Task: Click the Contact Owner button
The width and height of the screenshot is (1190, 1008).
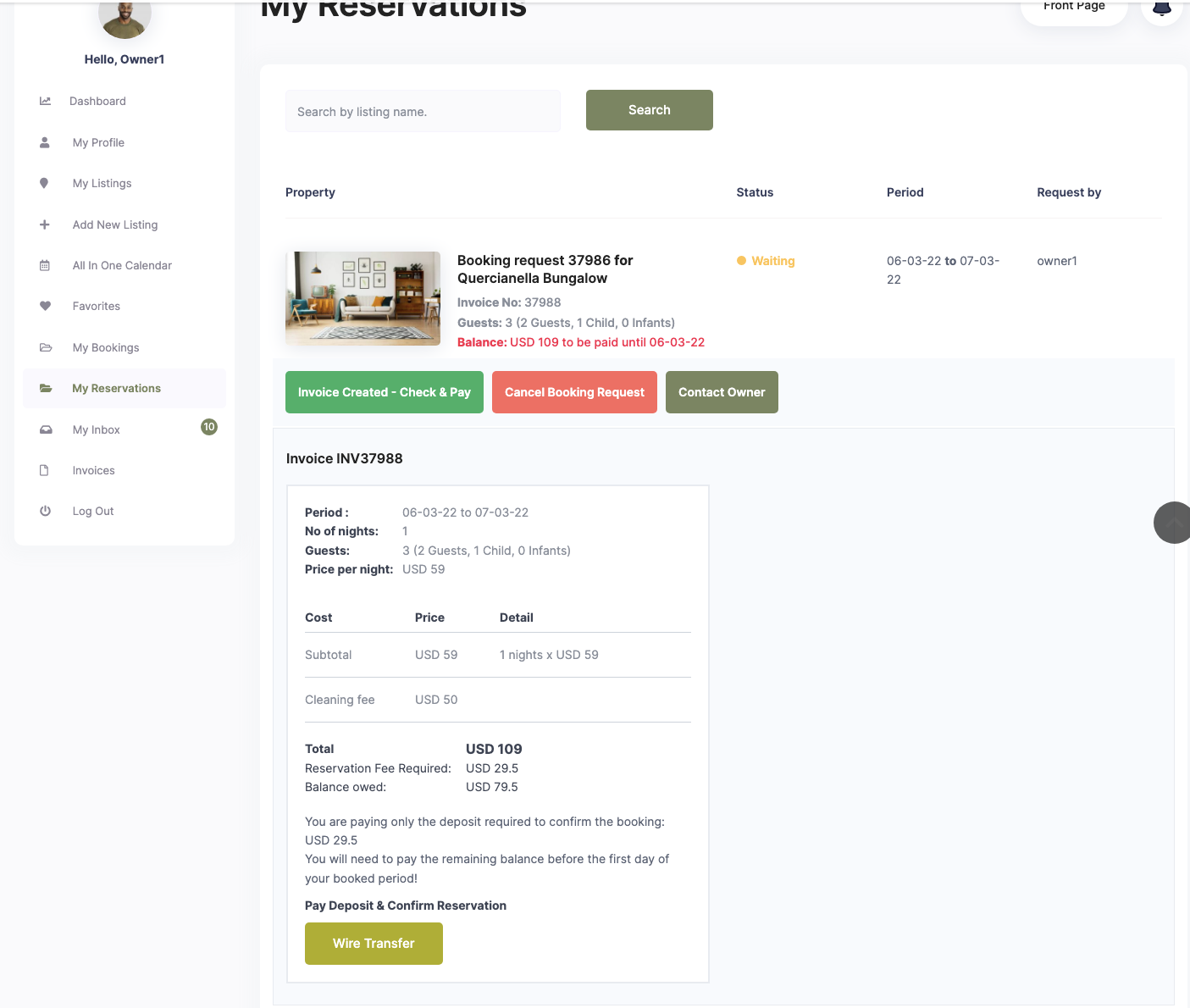Action: click(722, 392)
